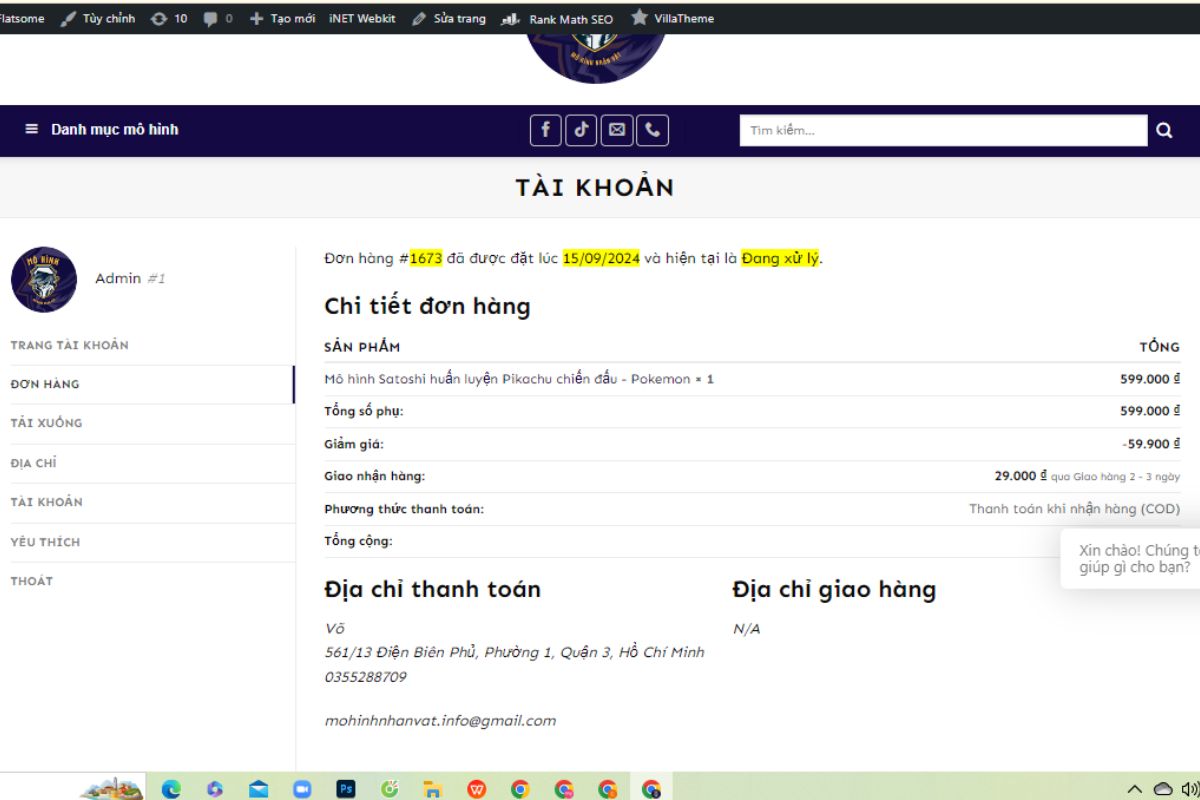Viewport: 1200px width, 800px height.
Task: Open Tùy chỉnh in the admin bar
Action: pyautogui.click(x=98, y=18)
